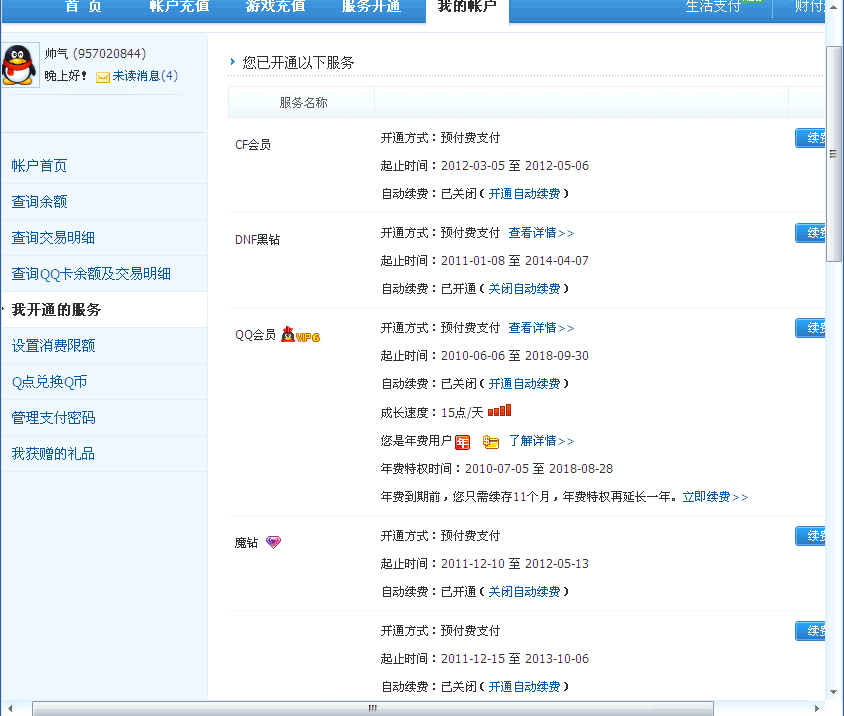Open 查询QQ卡余额及交易明细 sidebar item

pyautogui.click(x=91, y=274)
